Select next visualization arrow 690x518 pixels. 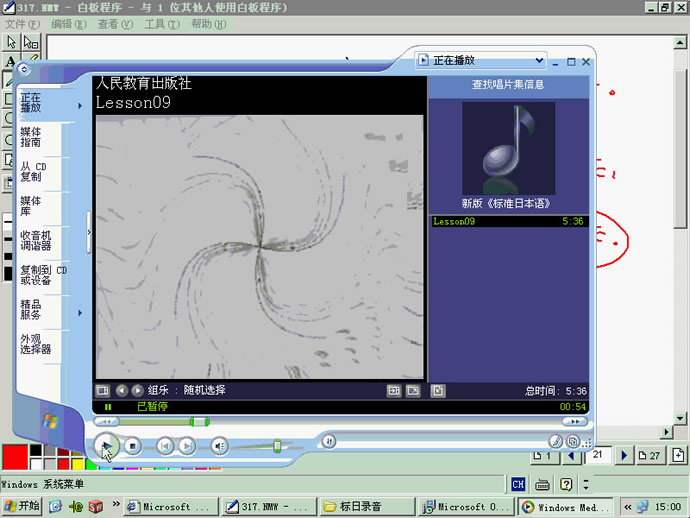(138, 390)
